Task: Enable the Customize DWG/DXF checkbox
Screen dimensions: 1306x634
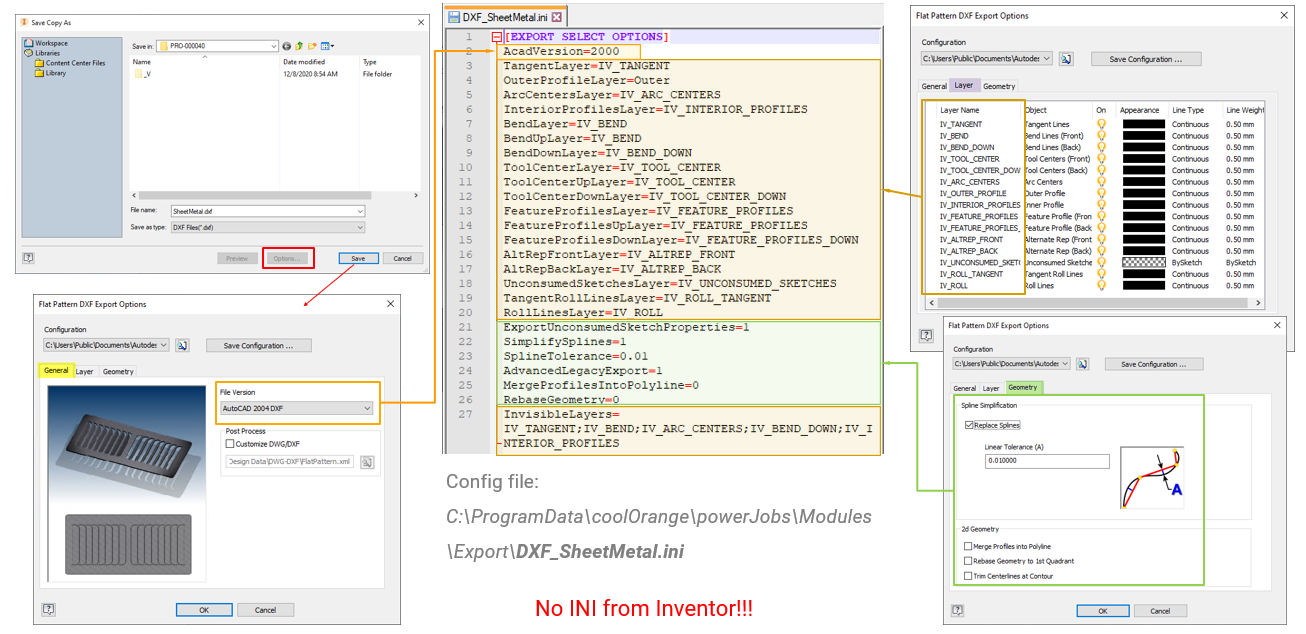Action: (x=231, y=443)
